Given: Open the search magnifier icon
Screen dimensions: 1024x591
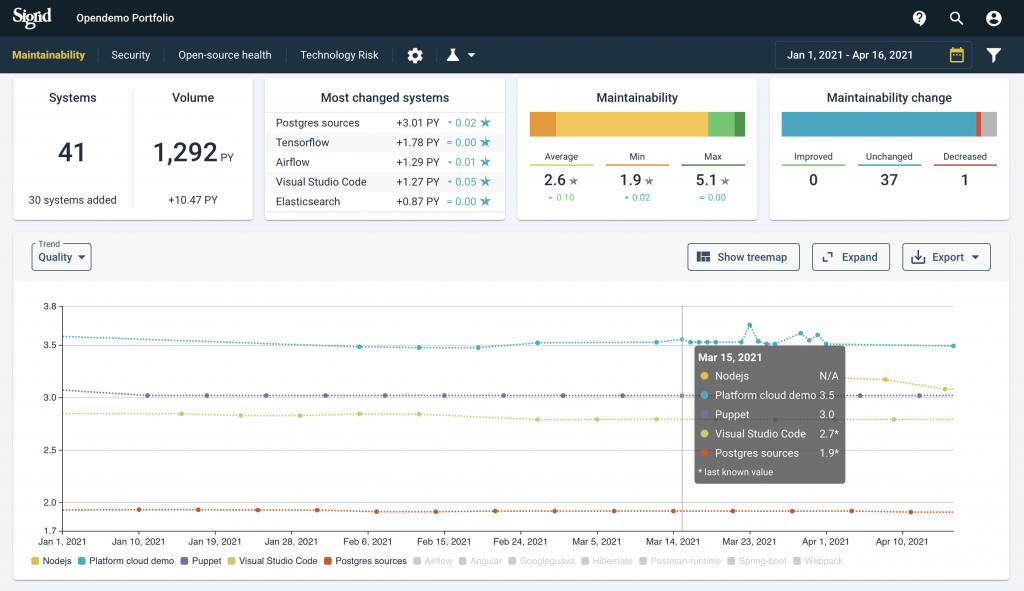Looking at the screenshot, I should 956,18.
